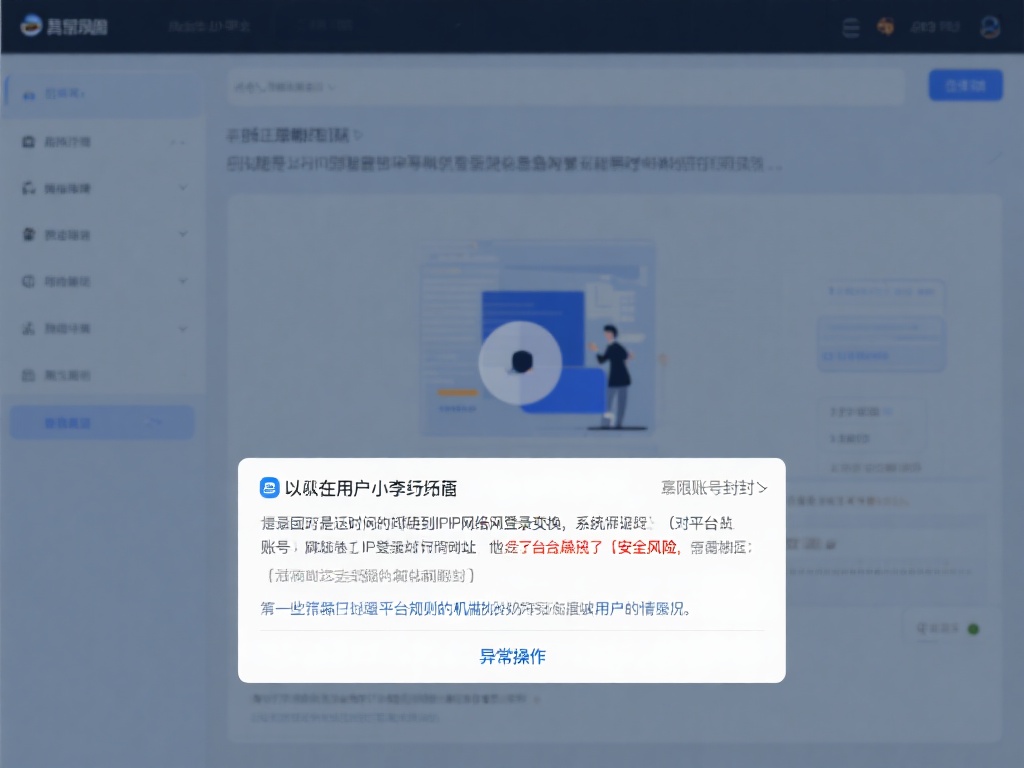Select the share-node icon in the sidebar
1024x768 pixels.
pyautogui.click(x=30, y=328)
